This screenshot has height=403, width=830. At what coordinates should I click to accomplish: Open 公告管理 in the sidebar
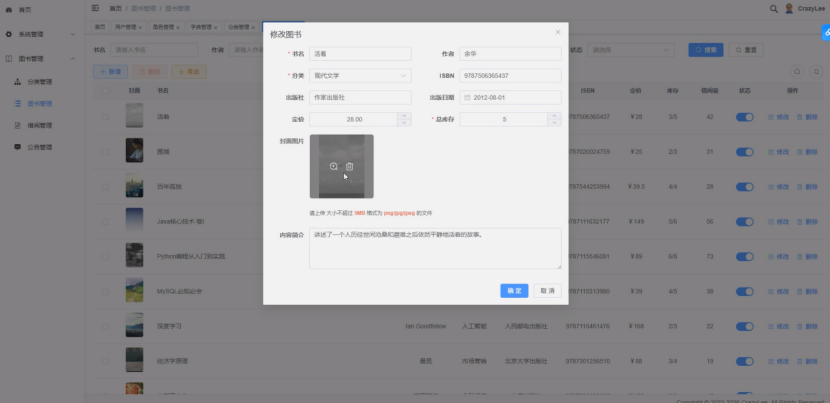point(40,147)
